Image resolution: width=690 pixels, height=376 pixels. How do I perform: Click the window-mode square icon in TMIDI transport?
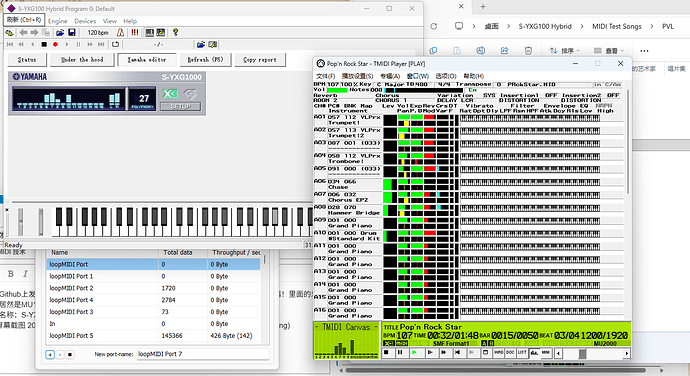tap(485, 352)
